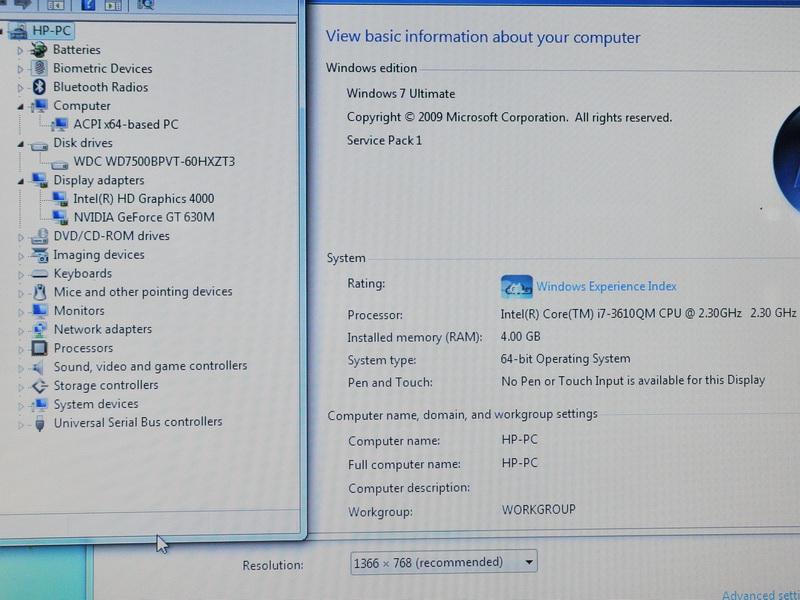Screen dimensions: 800x600
Task: Click the Imaging devices camera icon
Action: click(x=40, y=254)
